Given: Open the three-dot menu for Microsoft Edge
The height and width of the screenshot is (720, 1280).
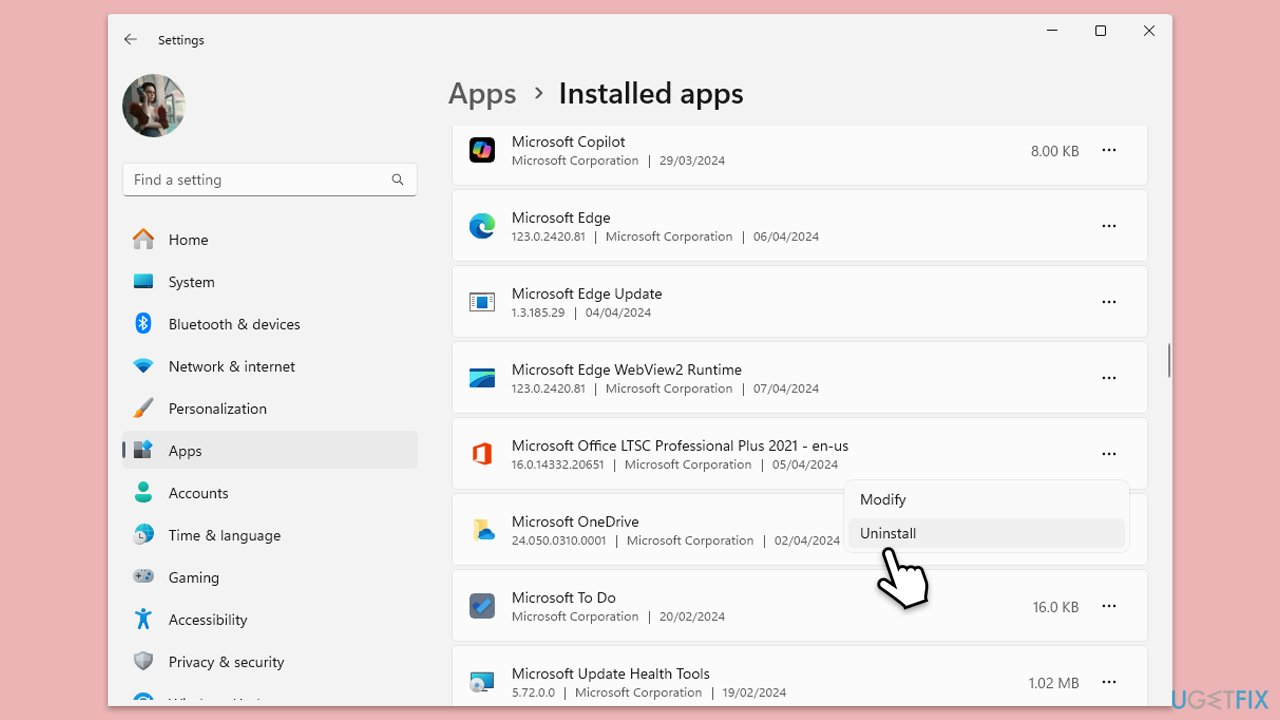Looking at the screenshot, I should click(x=1108, y=225).
